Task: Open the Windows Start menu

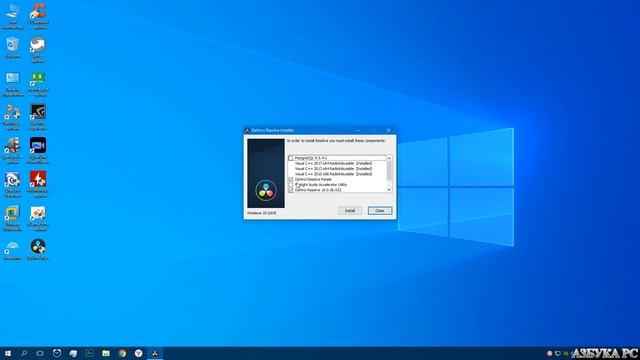Action: coord(7,353)
